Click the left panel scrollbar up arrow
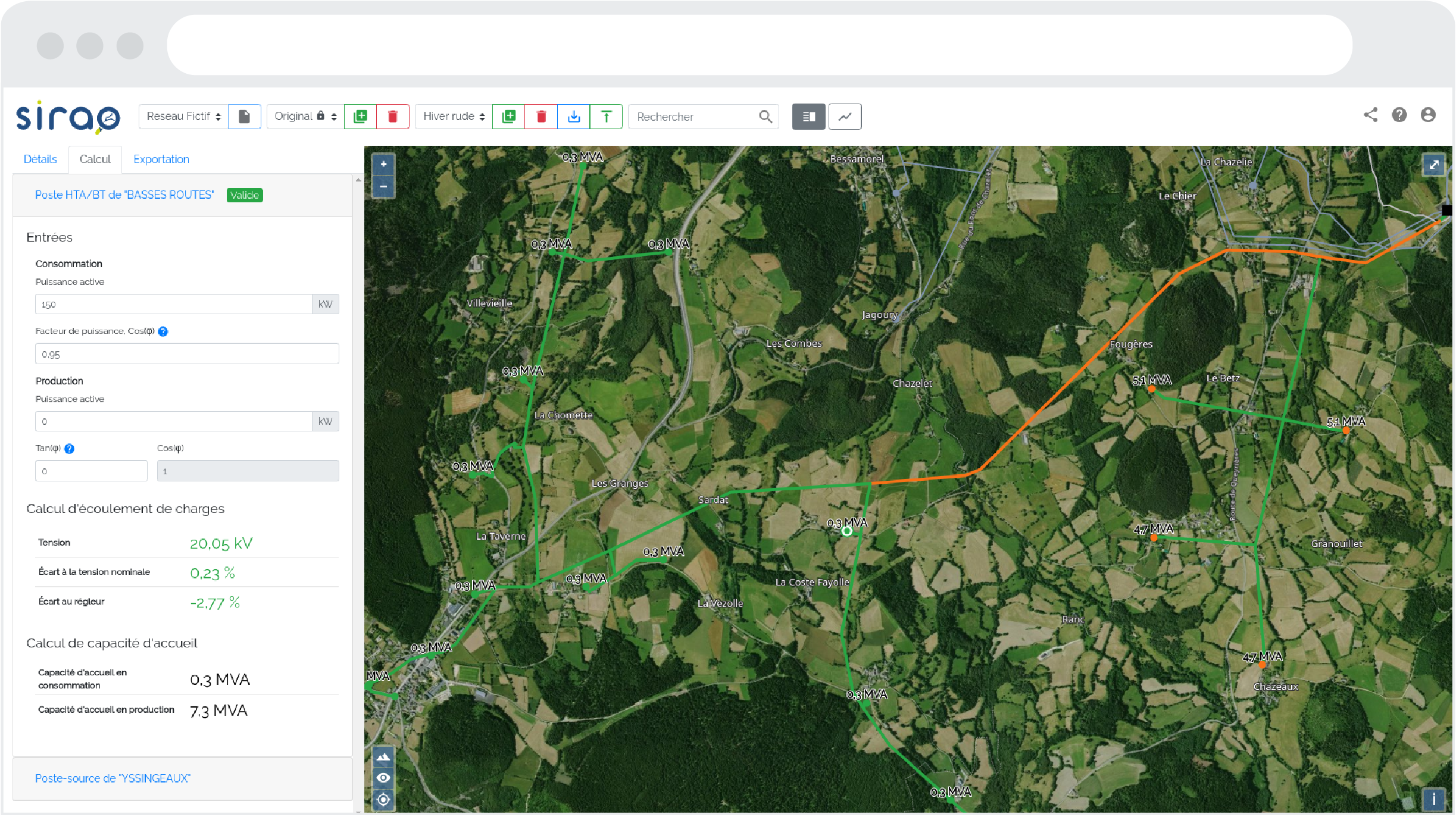 pos(358,180)
